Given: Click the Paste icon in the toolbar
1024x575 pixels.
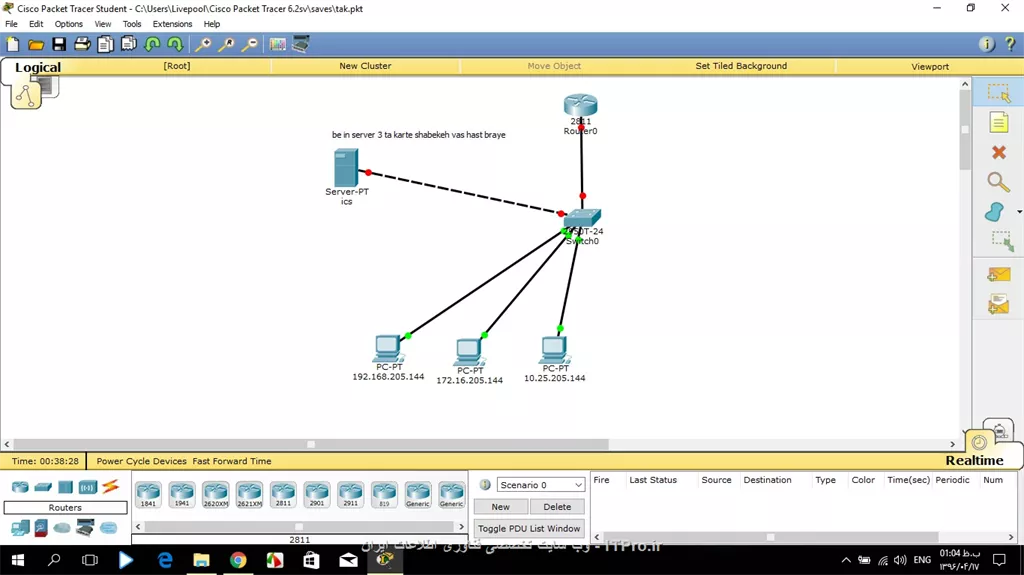Looking at the screenshot, I should (x=129, y=44).
